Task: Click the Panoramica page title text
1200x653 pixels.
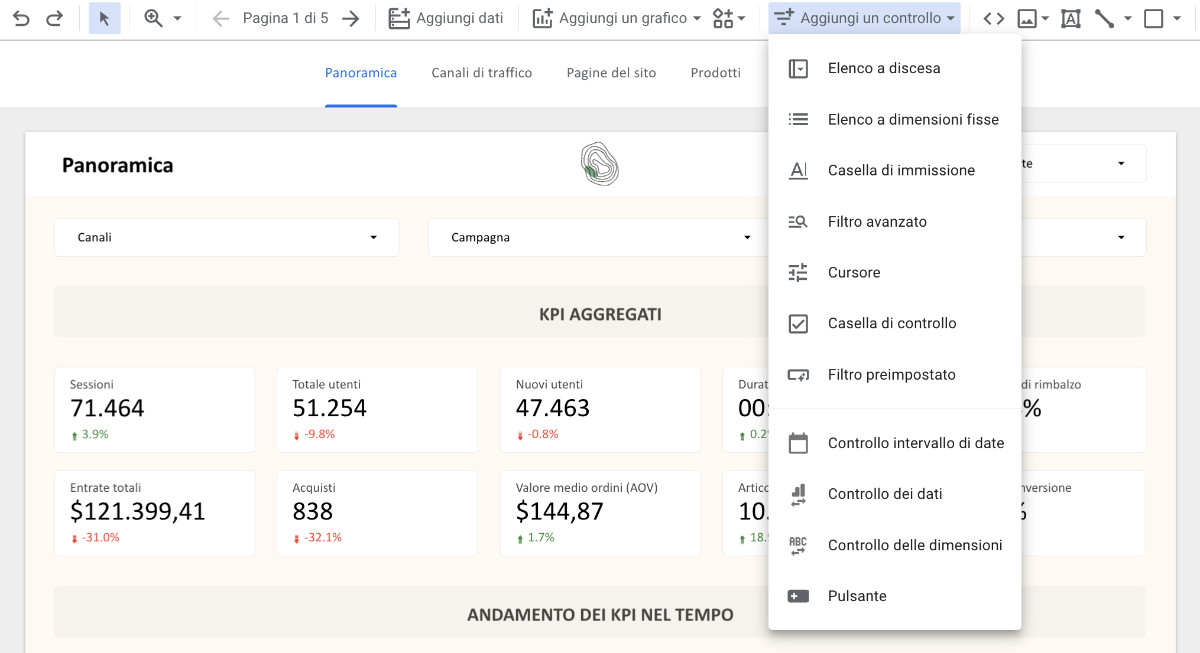Action: [x=118, y=165]
